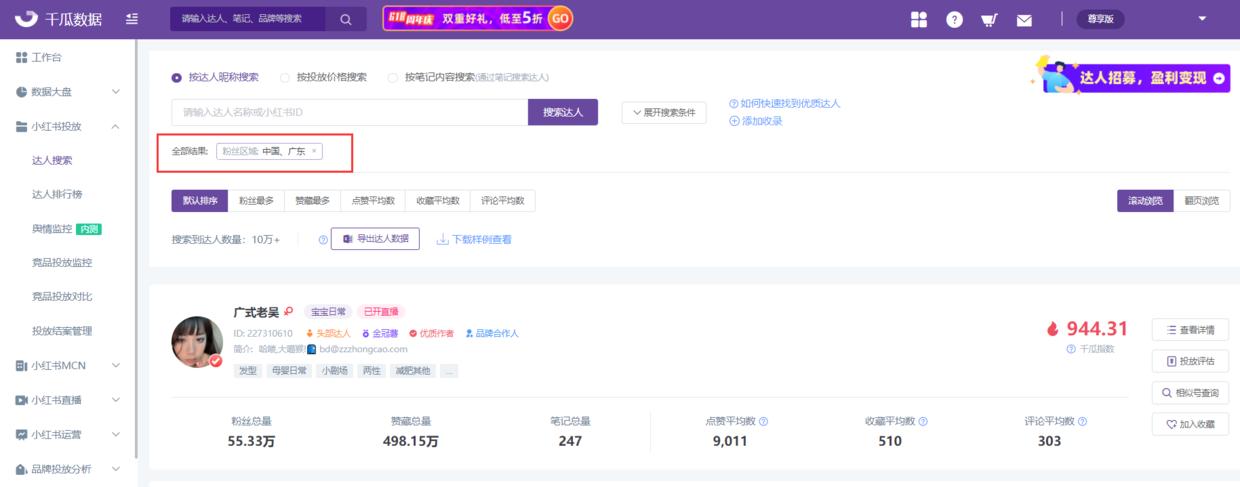Screen dimensions: 1240x487
Task: Open the 广式老吴 profile name
Action: click(x=256, y=312)
